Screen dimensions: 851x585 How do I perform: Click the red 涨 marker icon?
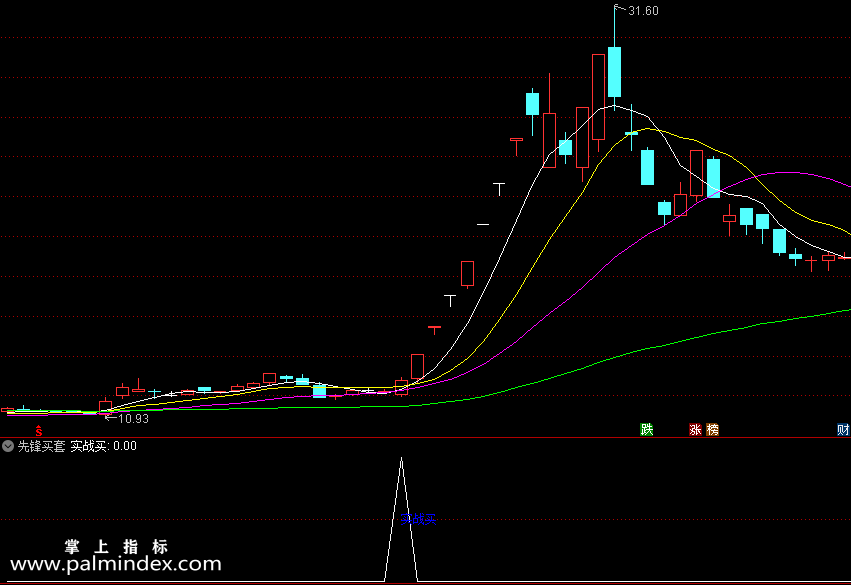click(x=695, y=430)
